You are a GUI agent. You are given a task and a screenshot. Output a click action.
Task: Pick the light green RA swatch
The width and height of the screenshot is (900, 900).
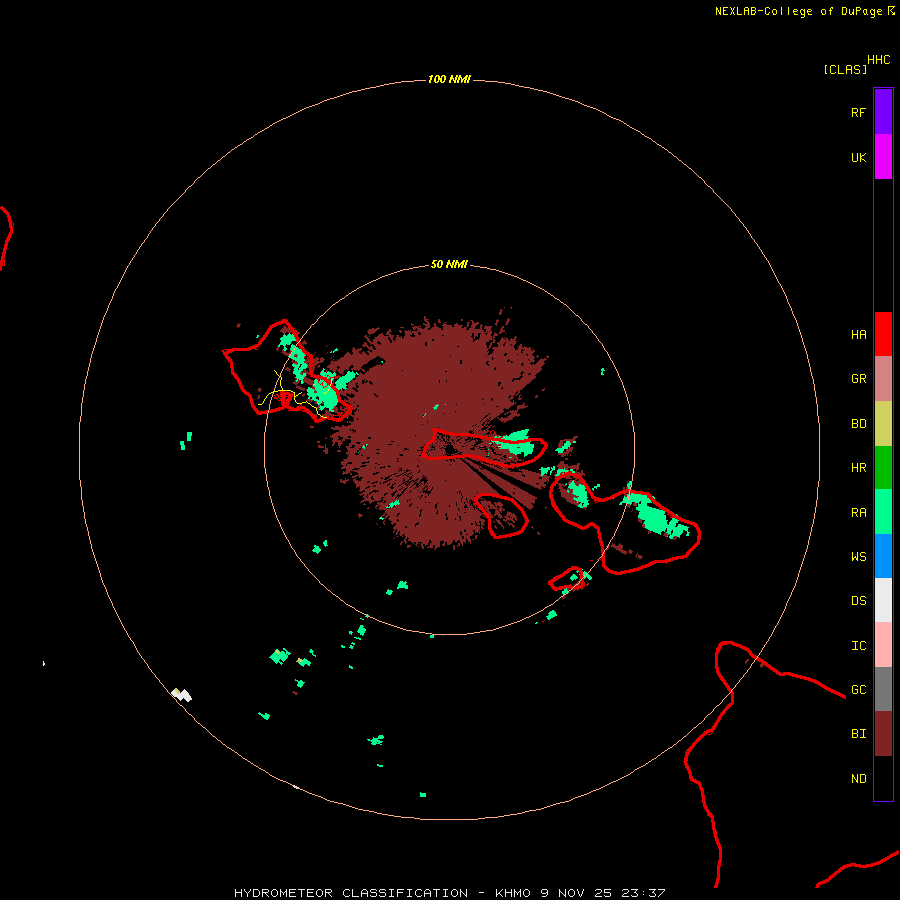tap(883, 512)
